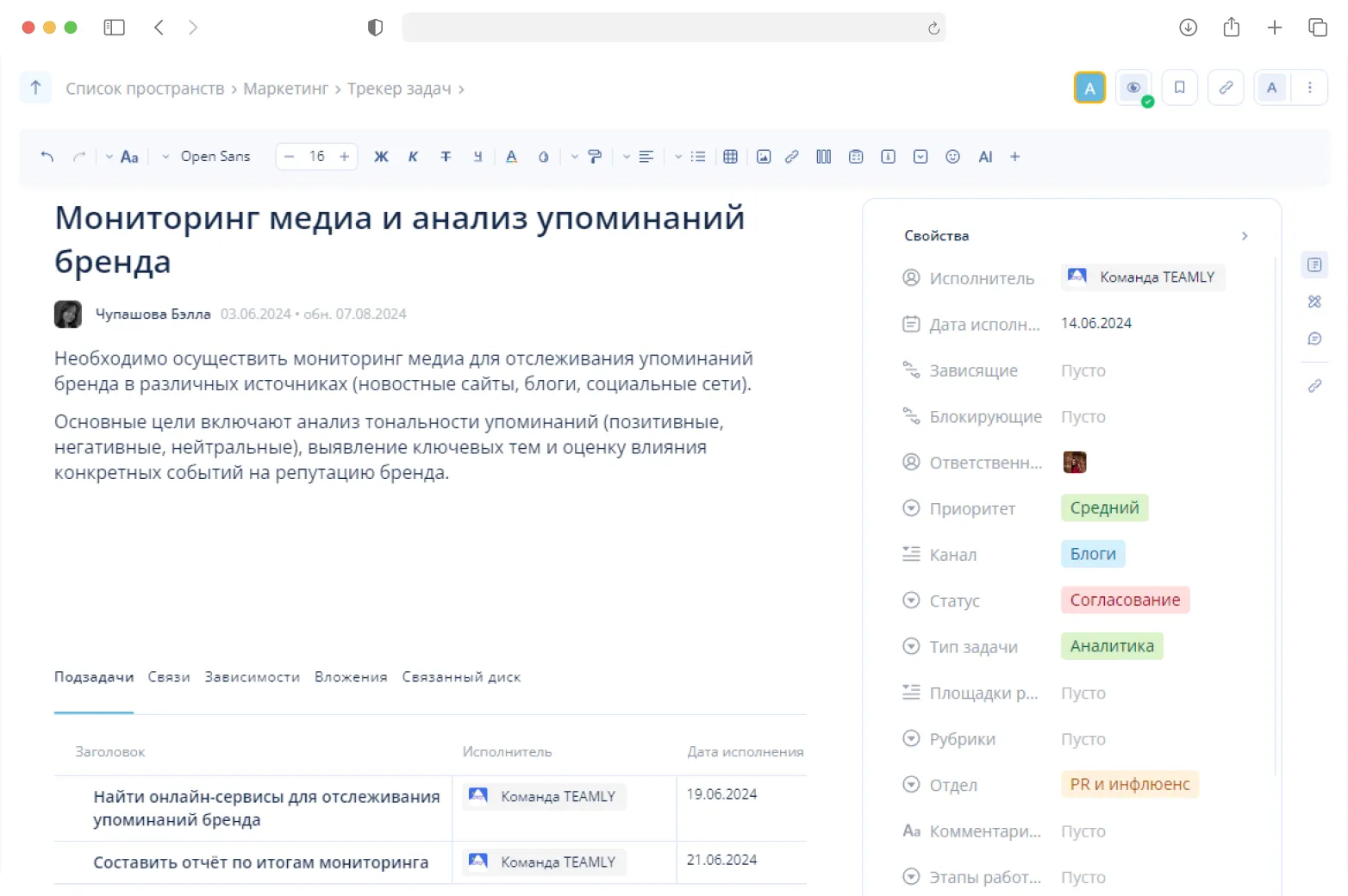Image resolution: width=1348 pixels, height=896 pixels.
Task: Click the Ответственный avatar photo
Action: (1075, 463)
